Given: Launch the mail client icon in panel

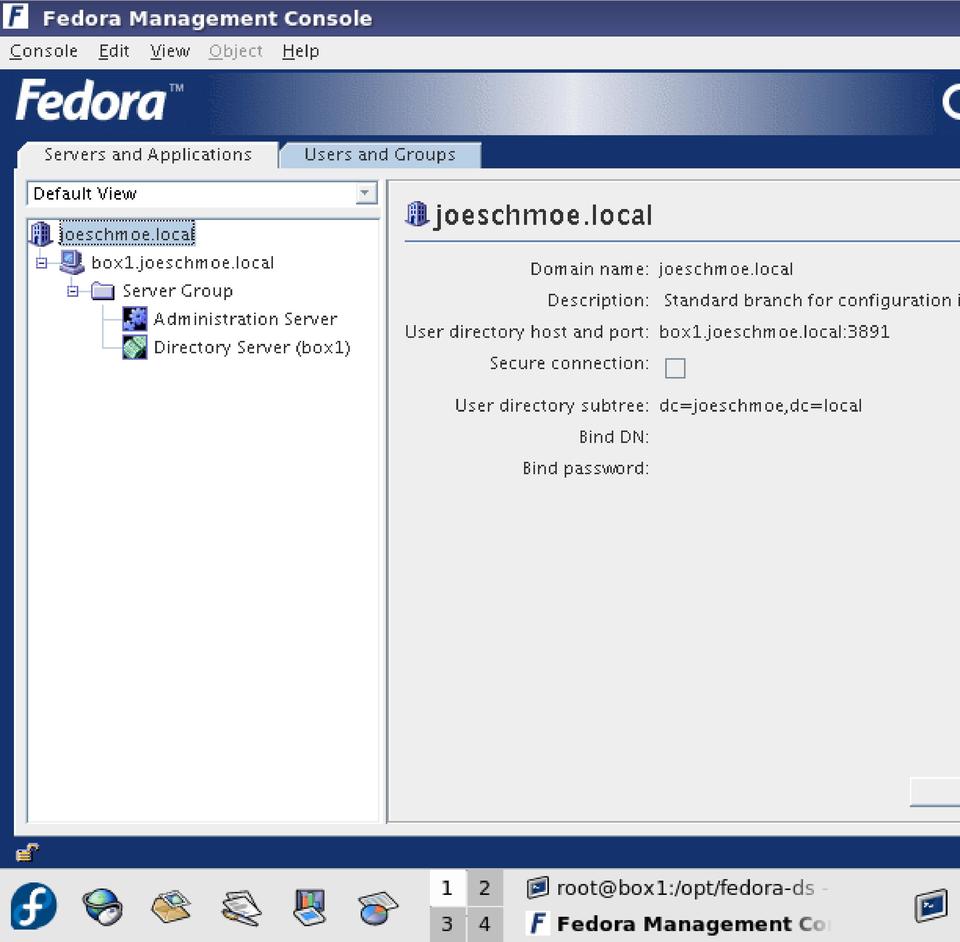Looking at the screenshot, I should tap(171, 906).
